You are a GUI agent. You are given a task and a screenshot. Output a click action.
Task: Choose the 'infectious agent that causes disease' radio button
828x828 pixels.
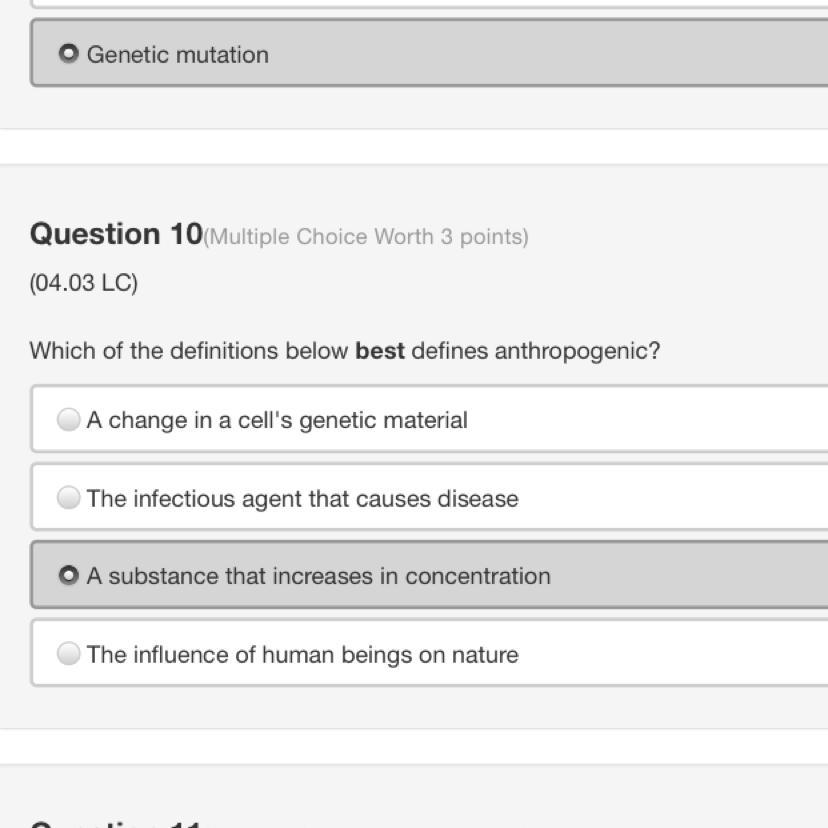click(68, 498)
